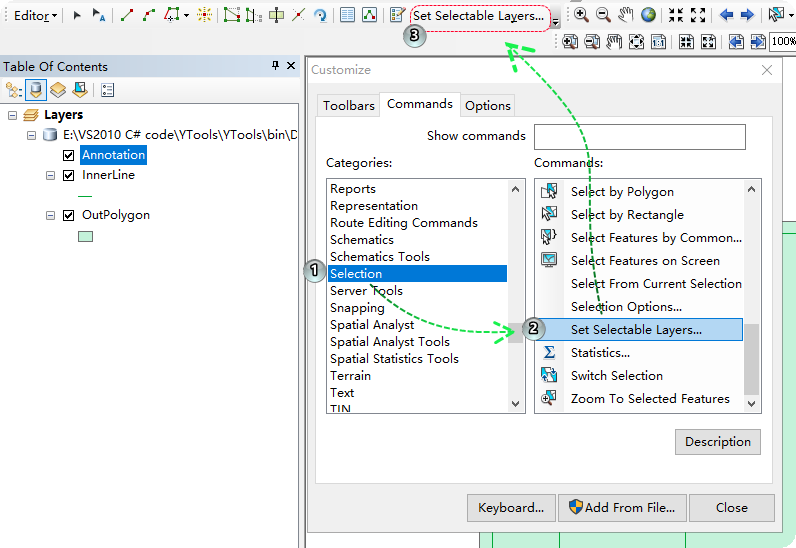Select Set Selectable Layers... command in list
This screenshot has width=796, height=548.
click(x=639, y=330)
